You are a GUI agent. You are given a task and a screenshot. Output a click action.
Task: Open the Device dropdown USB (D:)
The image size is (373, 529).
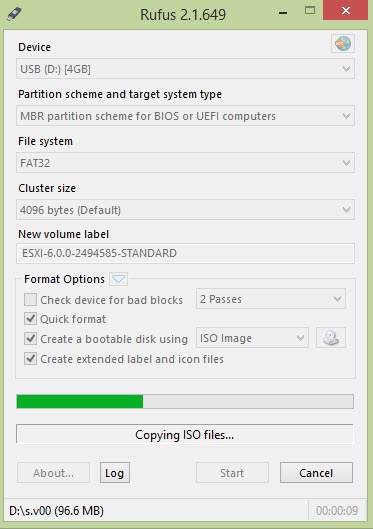[x=185, y=69]
